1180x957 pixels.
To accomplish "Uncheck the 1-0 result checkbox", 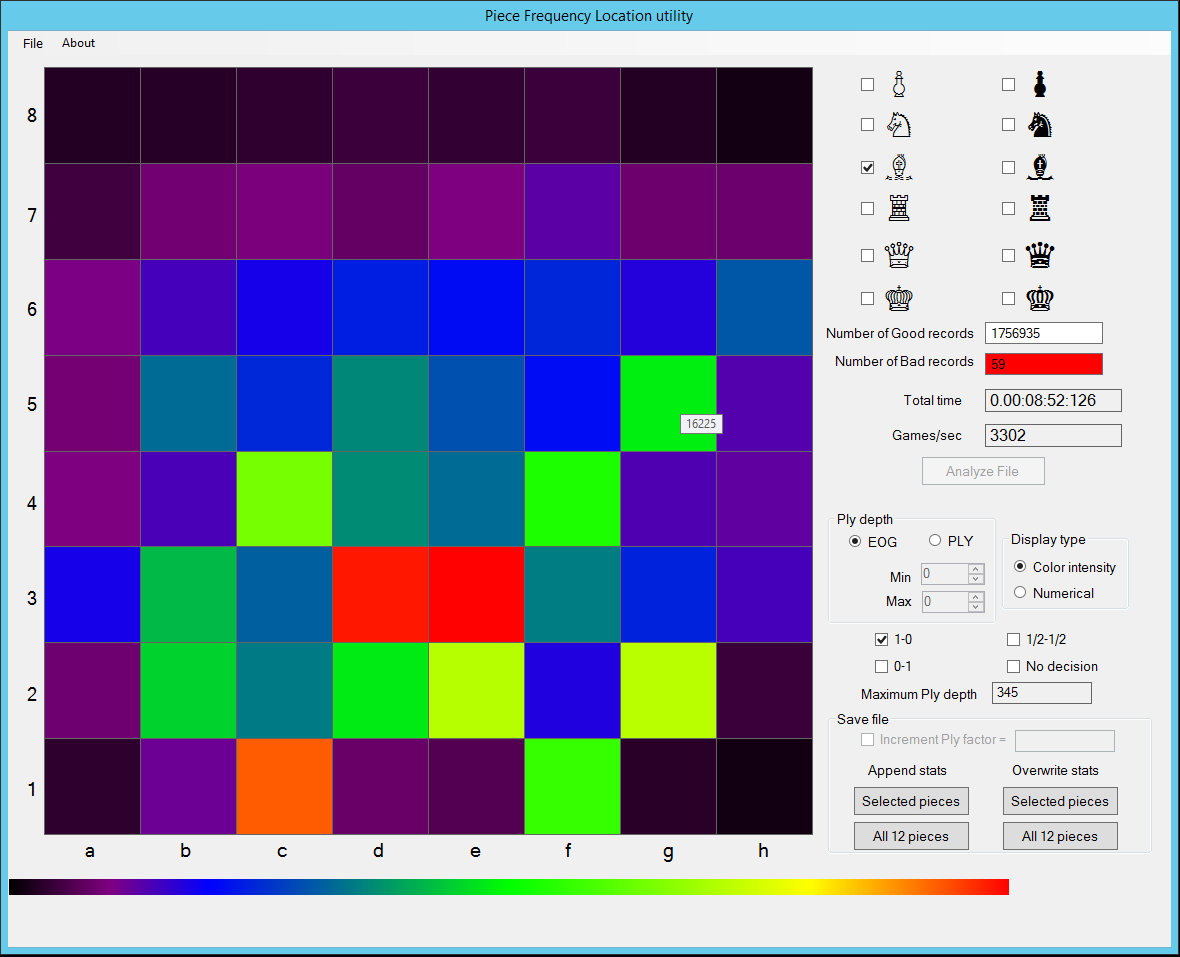I will pos(881,640).
